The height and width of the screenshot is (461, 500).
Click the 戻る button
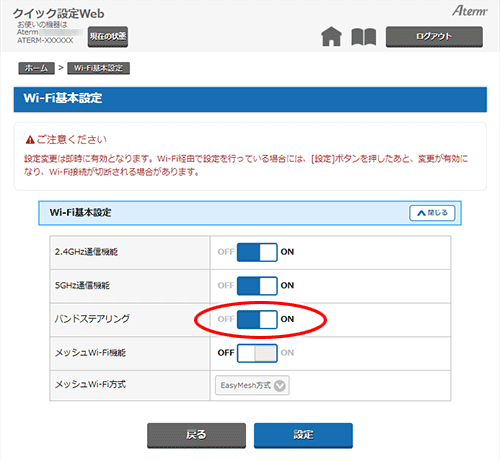[x=196, y=435]
